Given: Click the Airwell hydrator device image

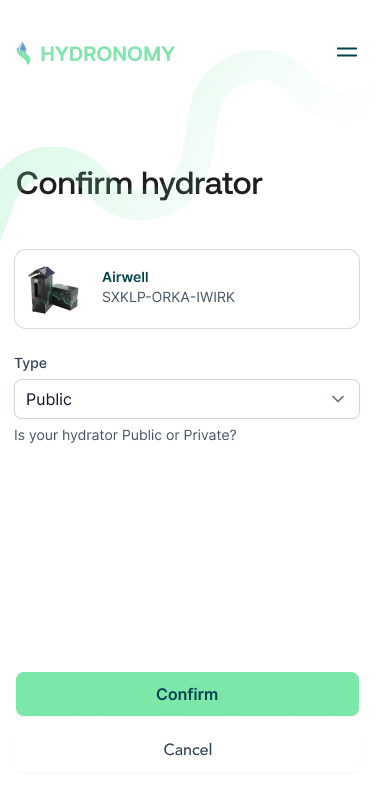Looking at the screenshot, I should (55, 289).
